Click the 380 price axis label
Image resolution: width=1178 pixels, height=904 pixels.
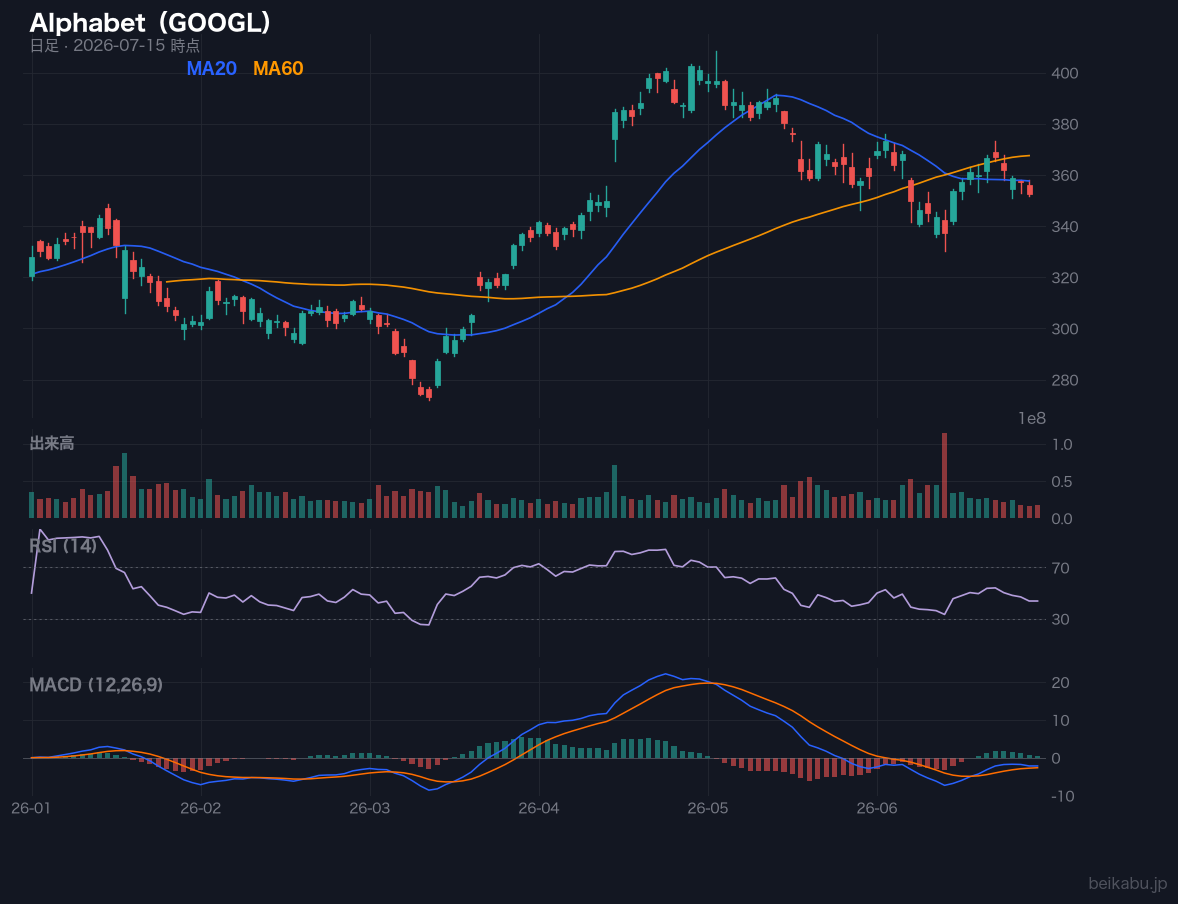[1065, 124]
